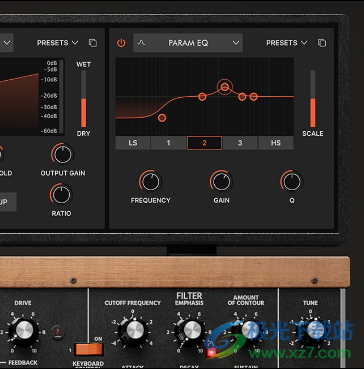Select the band 1 EQ node
364x369 pixels.
[202, 97]
